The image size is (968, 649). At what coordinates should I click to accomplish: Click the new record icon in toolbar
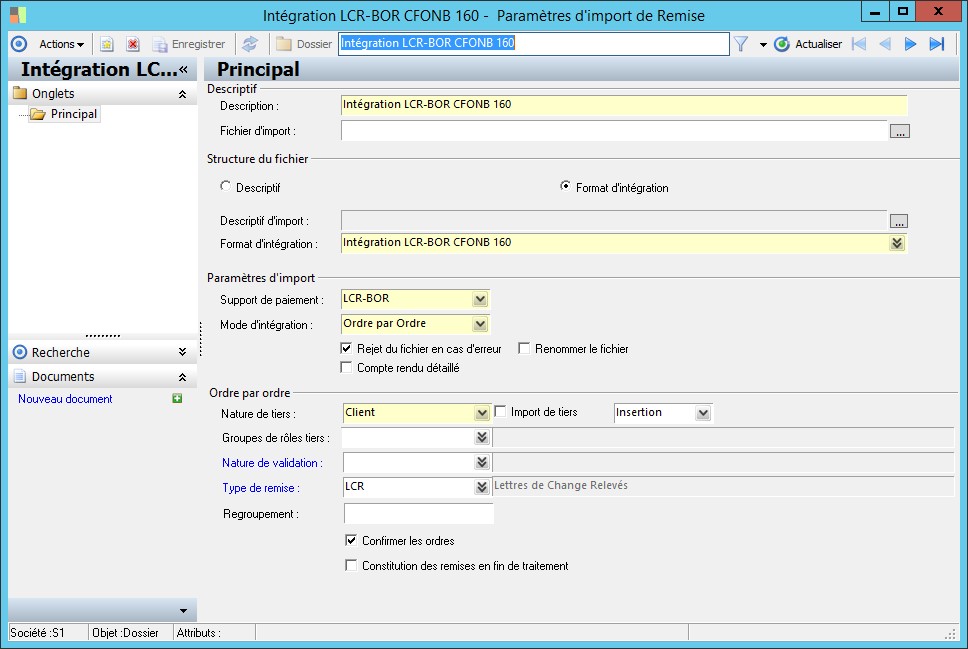[x=107, y=44]
